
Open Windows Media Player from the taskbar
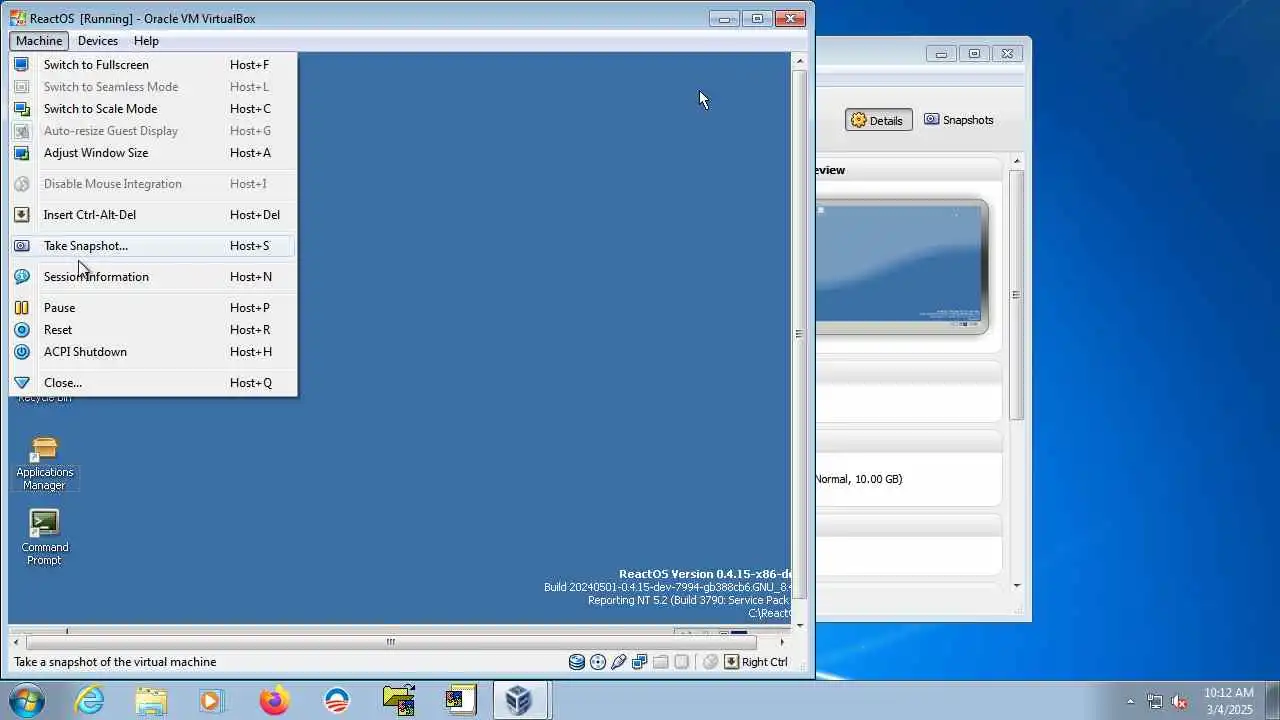[x=211, y=700]
